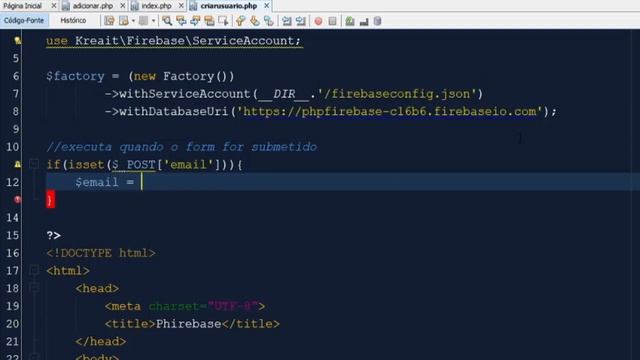640x360 pixels.
Task: Click the Stop Macro Recording square icon
Action: pos(332,21)
